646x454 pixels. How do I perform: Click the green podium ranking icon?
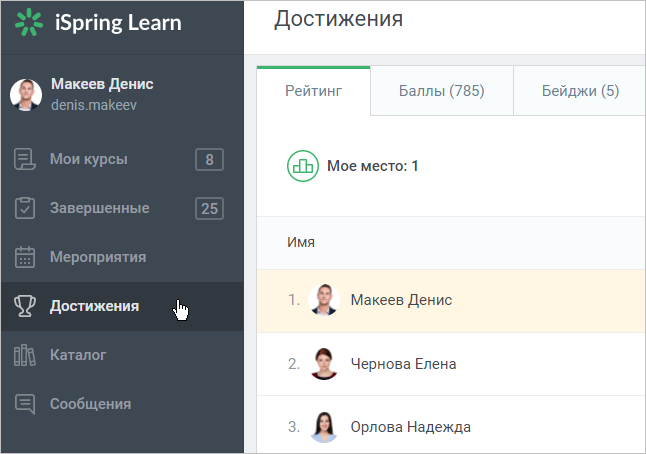tap(303, 166)
